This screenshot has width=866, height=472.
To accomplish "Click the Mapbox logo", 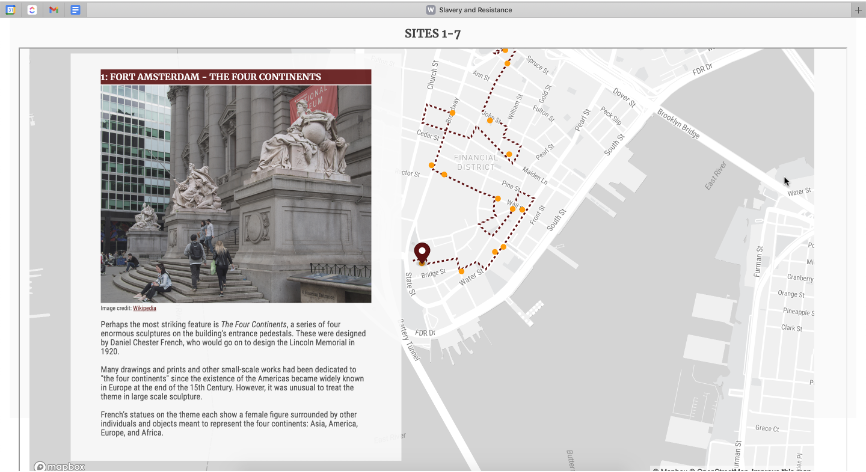I will click(x=60, y=466).
